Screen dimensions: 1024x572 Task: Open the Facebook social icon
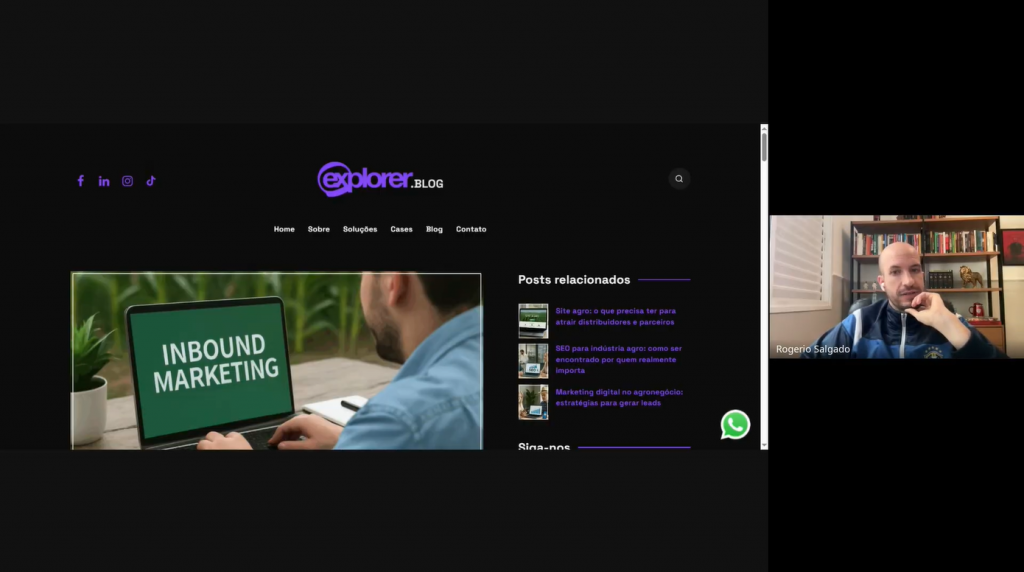(x=81, y=181)
